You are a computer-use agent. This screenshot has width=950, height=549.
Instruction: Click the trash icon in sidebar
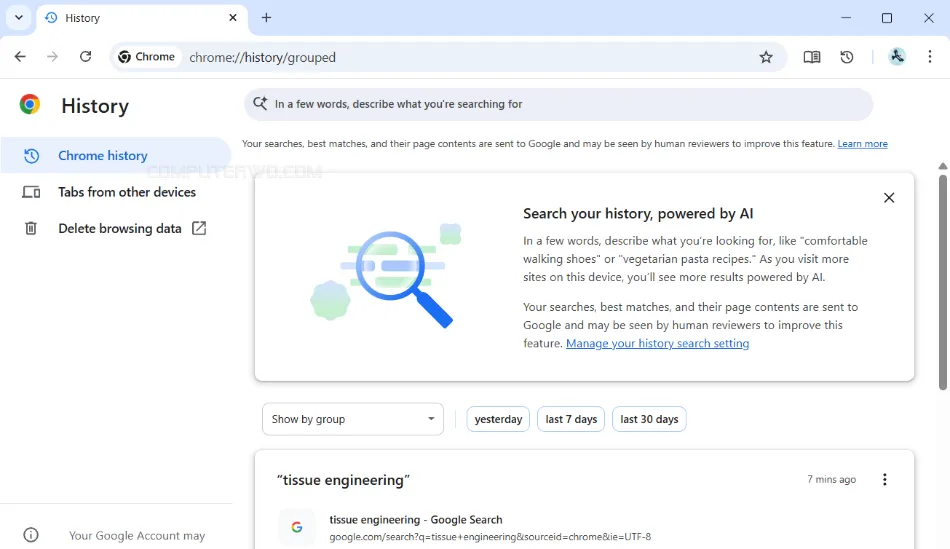[31, 228]
